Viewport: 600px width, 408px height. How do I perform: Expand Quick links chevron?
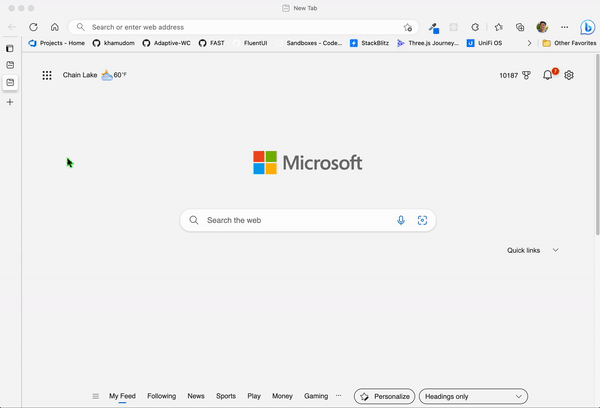pyautogui.click(x=556, y=250)
